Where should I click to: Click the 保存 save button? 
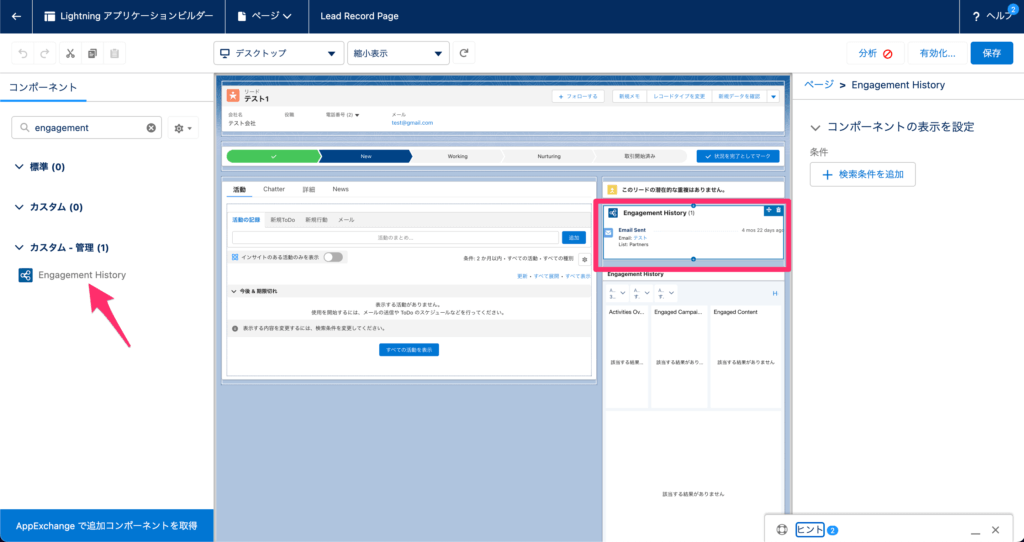[991, 53]
